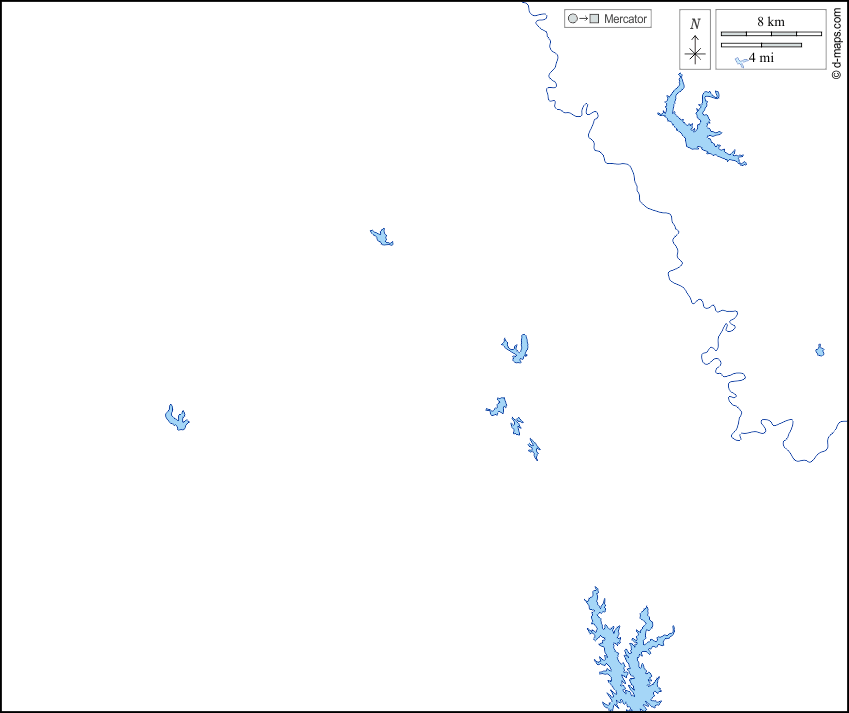Select the northernmost small lake in the map center
The width and height of the screenshot is (849, 713).
382,238
